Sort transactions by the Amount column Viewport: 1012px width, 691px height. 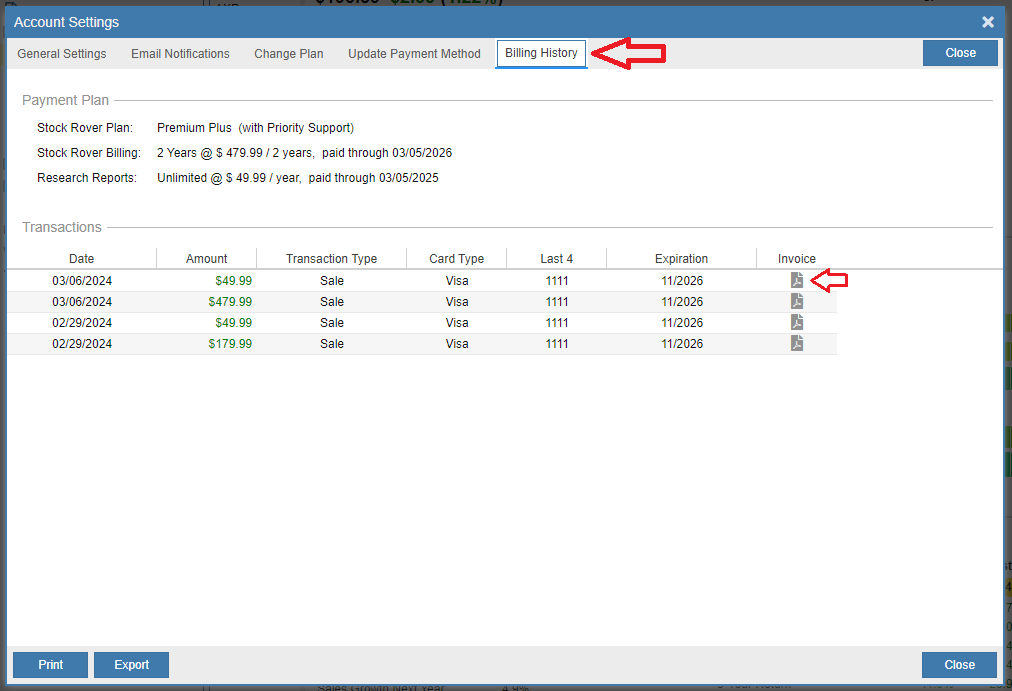pos(206,258)
